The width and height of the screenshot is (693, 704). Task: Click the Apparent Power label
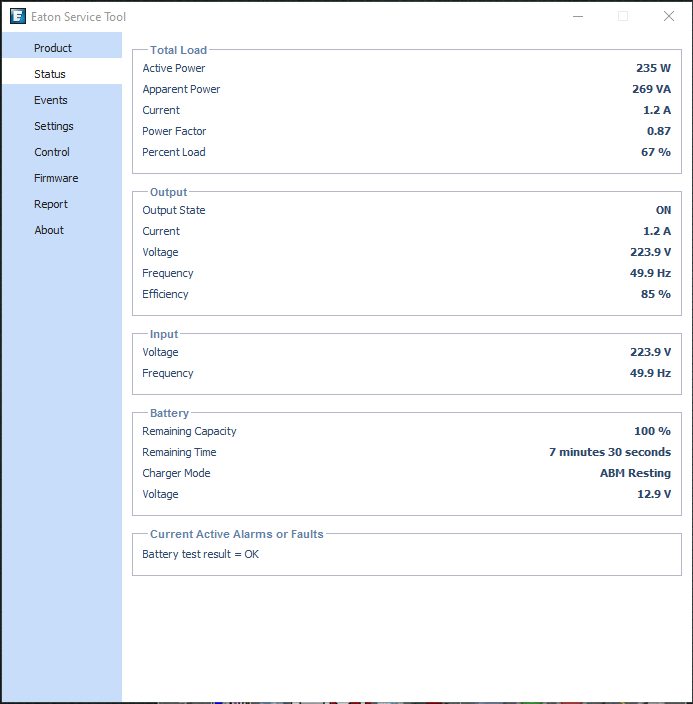[181, 89]
